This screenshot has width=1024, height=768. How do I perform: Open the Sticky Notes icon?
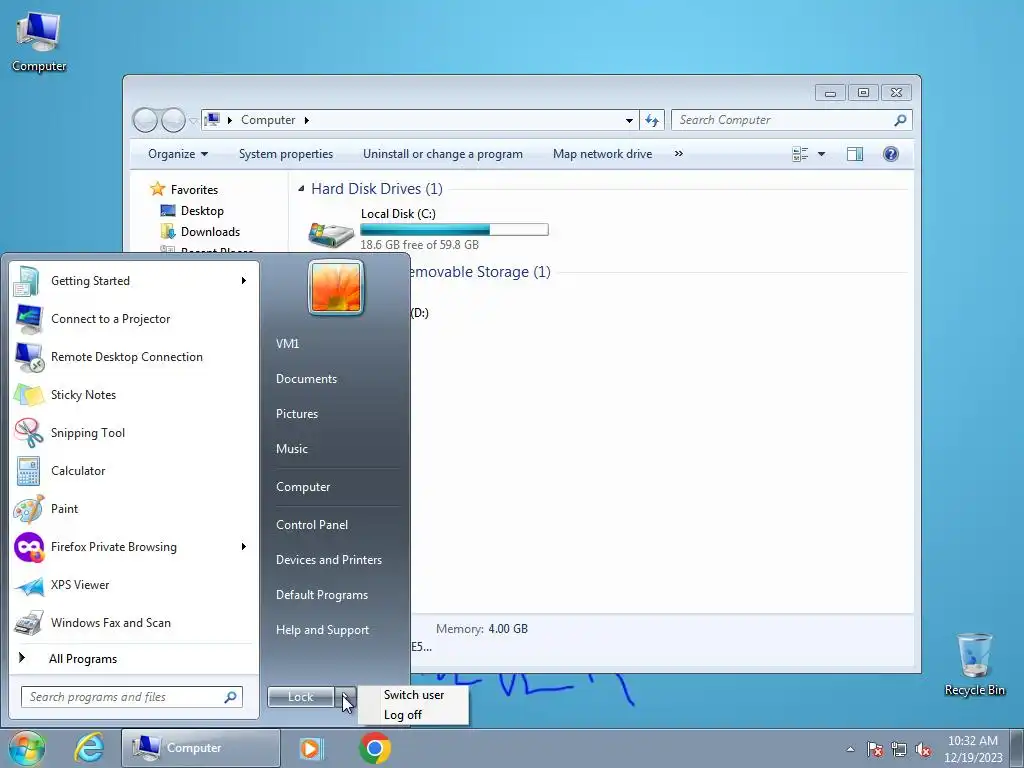27,394
